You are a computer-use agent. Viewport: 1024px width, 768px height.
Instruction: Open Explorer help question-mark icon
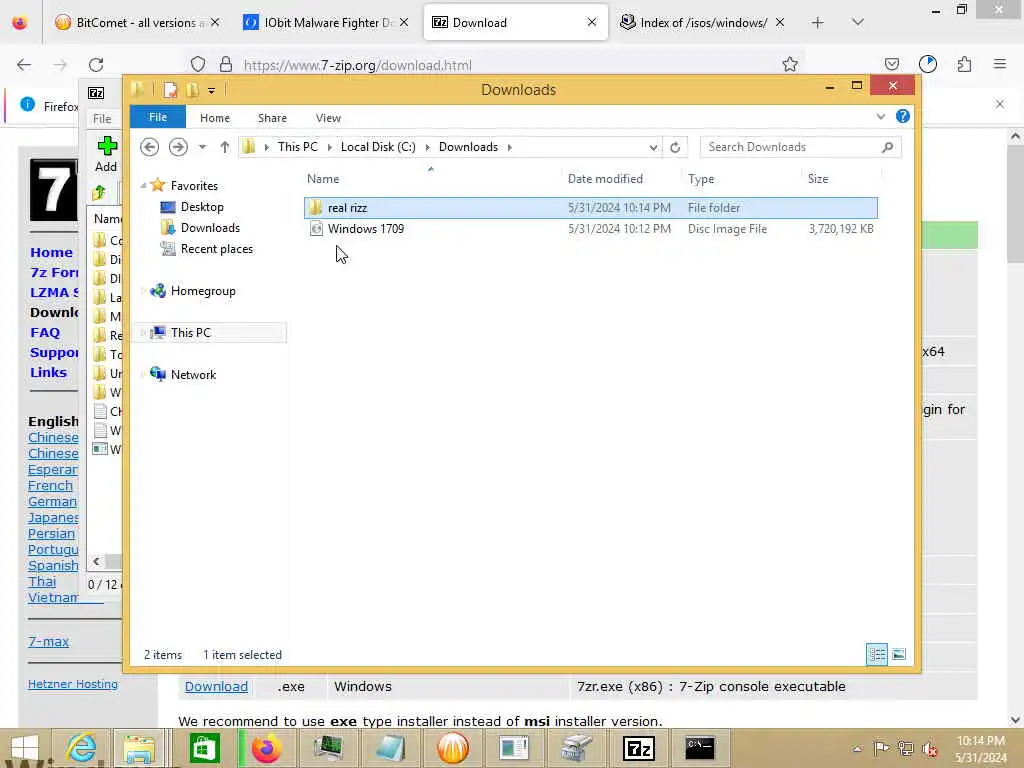tap(903, 116)
